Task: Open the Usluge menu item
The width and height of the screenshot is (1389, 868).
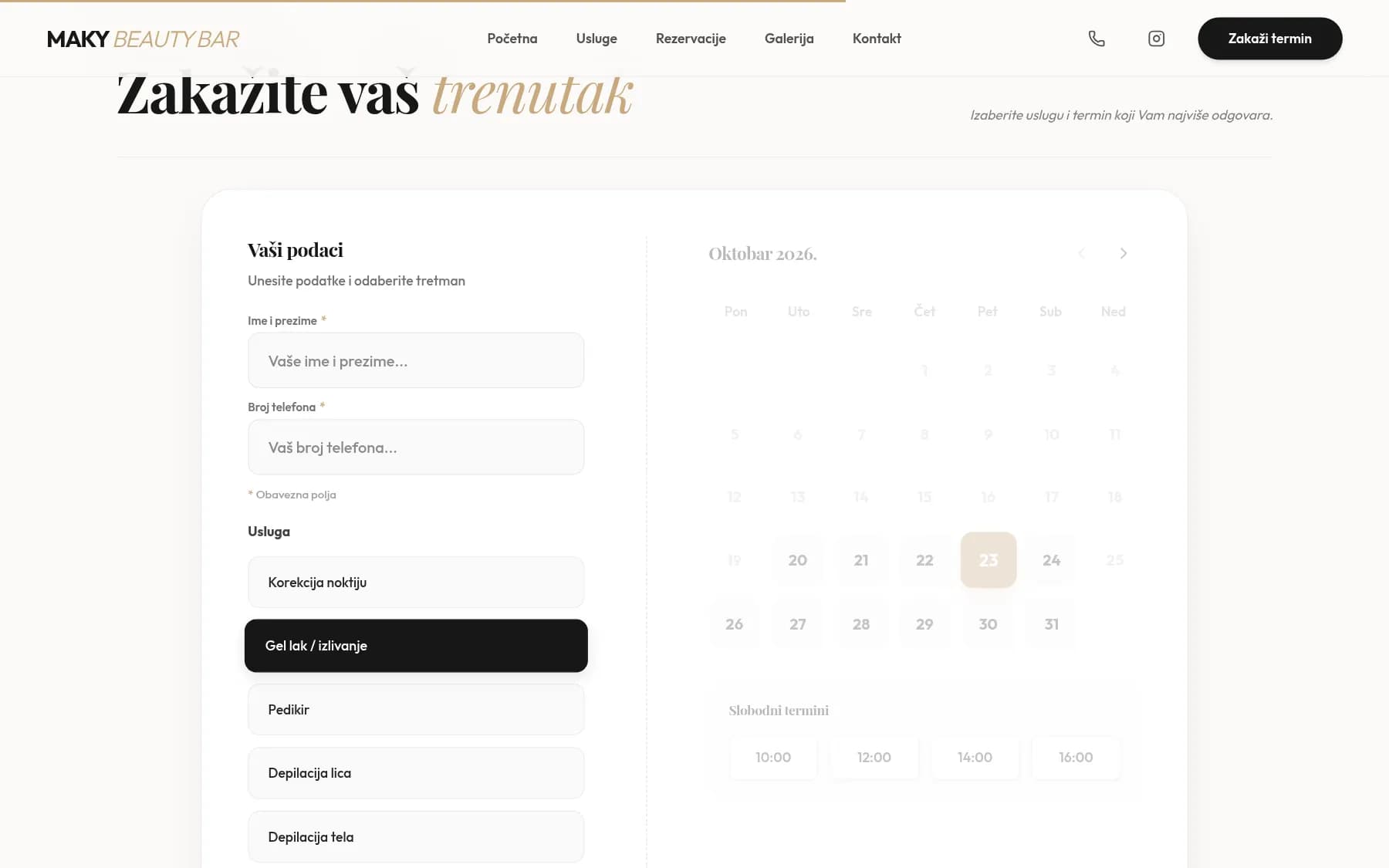Action: 596,39
